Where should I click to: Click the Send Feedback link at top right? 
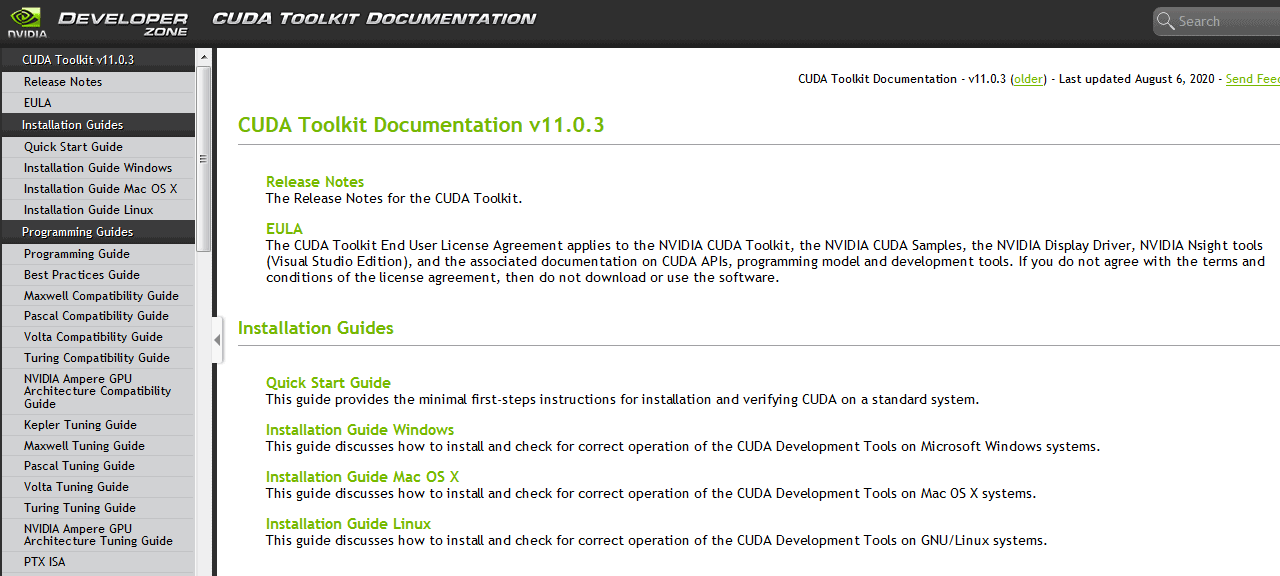pos(1253,79)
